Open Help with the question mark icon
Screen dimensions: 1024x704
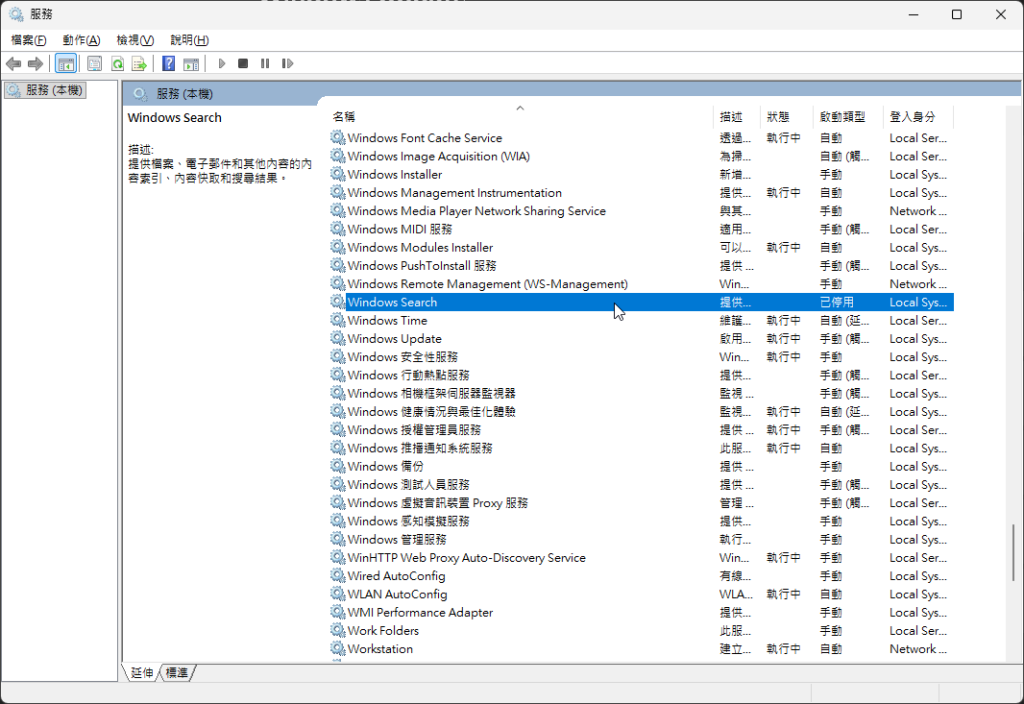click(168, 64)
